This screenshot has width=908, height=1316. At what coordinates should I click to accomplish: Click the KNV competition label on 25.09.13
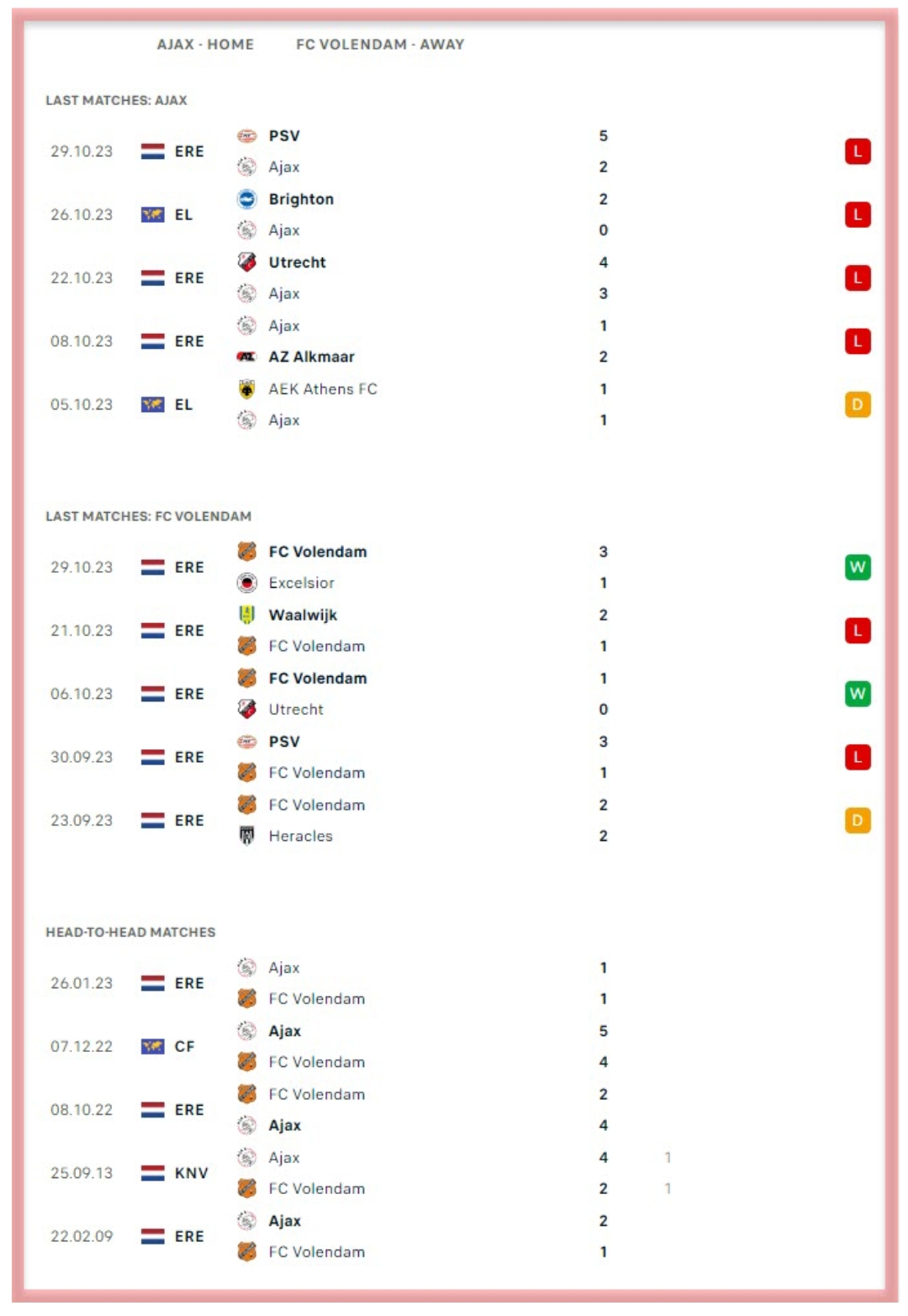click(x=191, y=1173)
